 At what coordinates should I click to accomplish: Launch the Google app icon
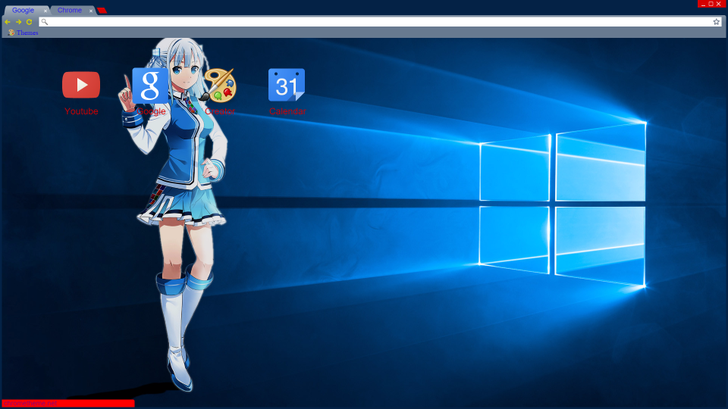click(150, 85)
